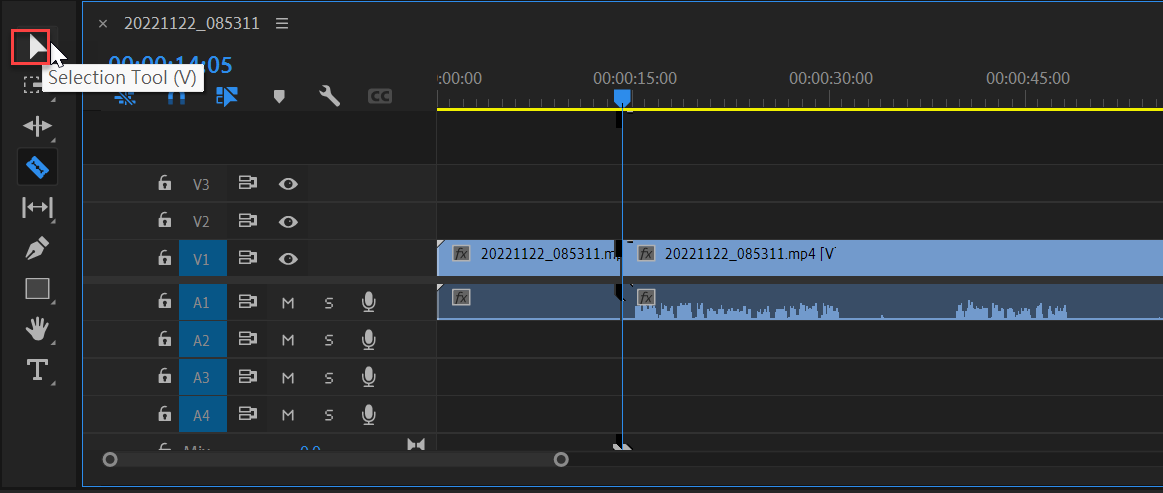This screenshot has width=1163, height=493.
Task: Toggle lock on track A3
Action: [165, 377]
